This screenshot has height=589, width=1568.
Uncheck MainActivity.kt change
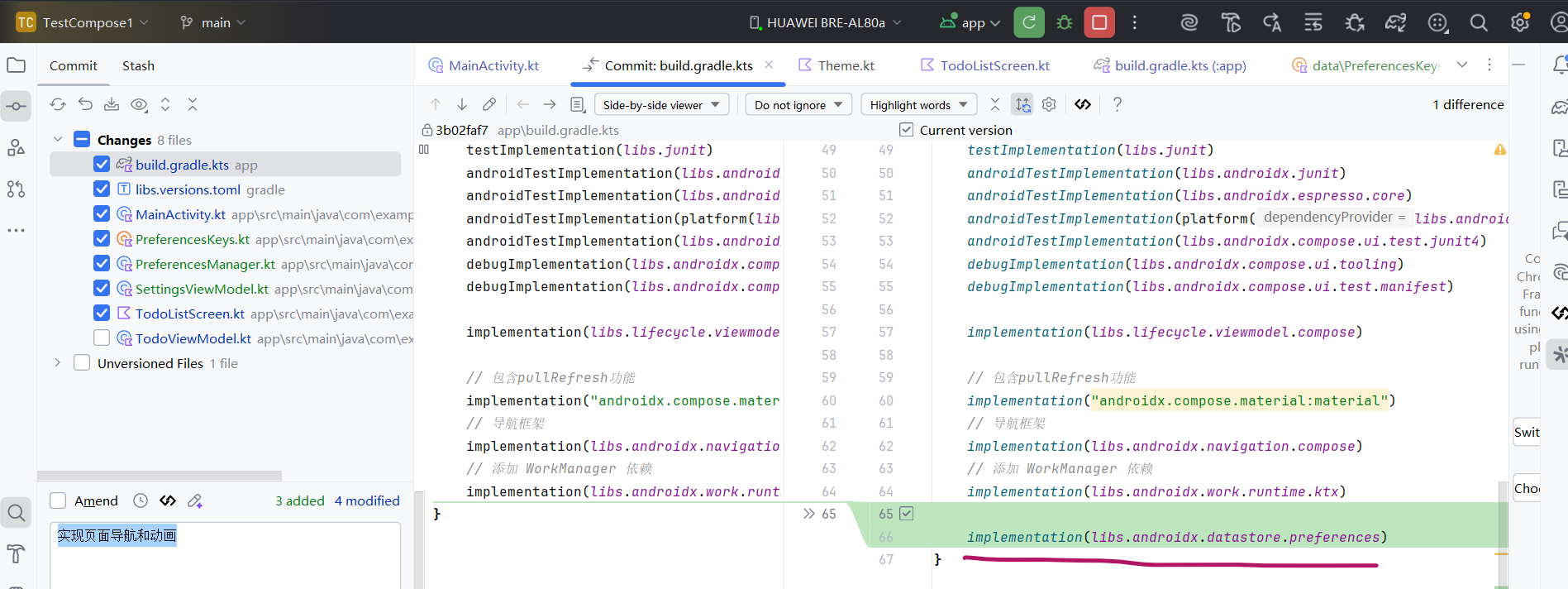point(102,214)
